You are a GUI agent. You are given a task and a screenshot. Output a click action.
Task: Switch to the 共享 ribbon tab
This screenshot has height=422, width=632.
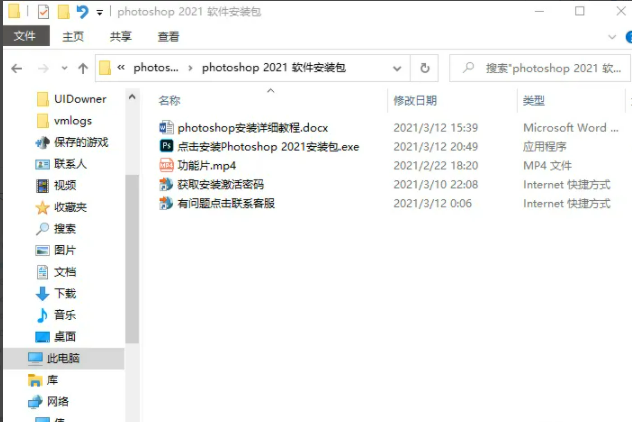pyautogui.click(x=121, y=37)
